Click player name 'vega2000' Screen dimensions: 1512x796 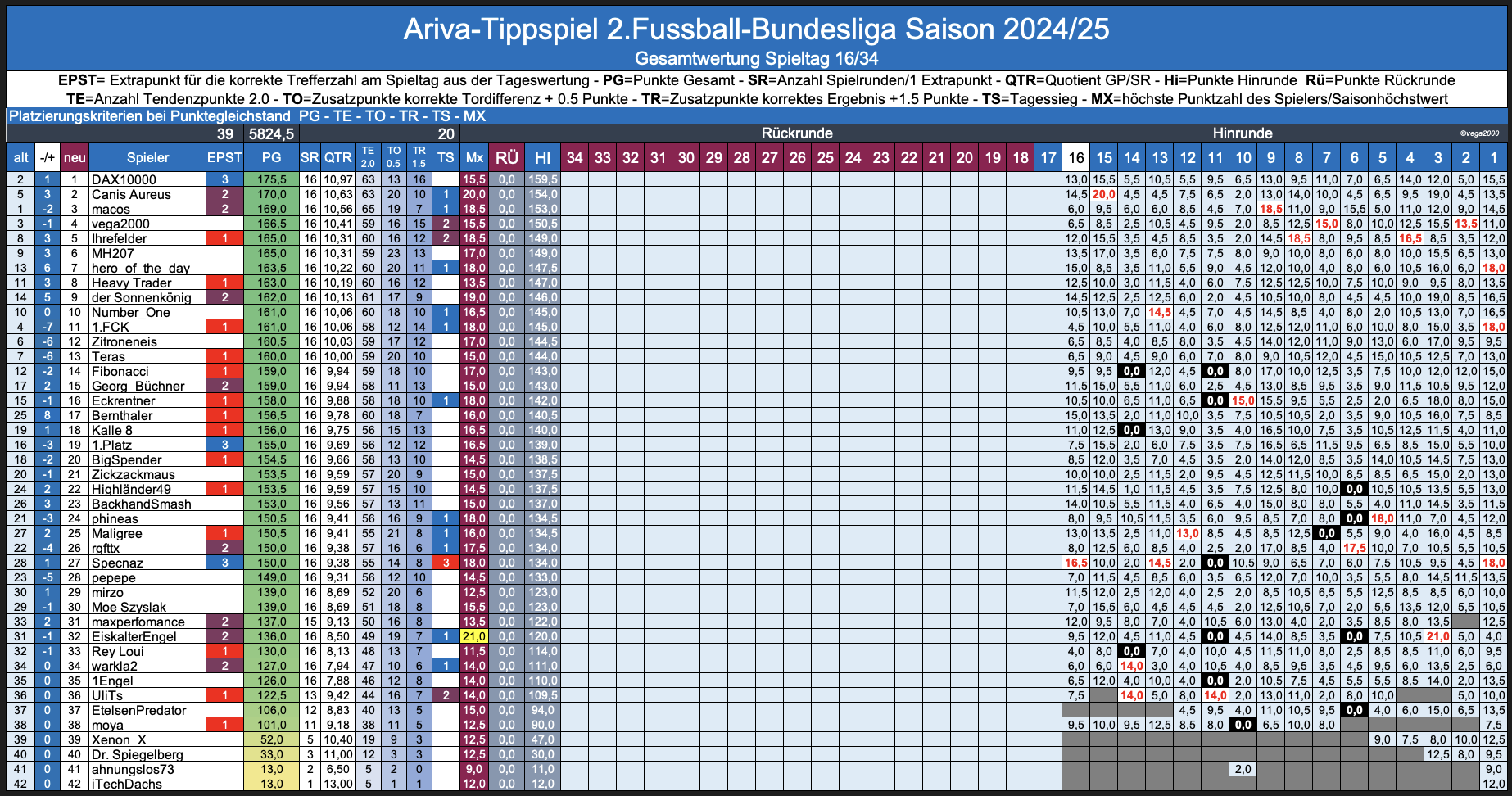click(120, 224)
